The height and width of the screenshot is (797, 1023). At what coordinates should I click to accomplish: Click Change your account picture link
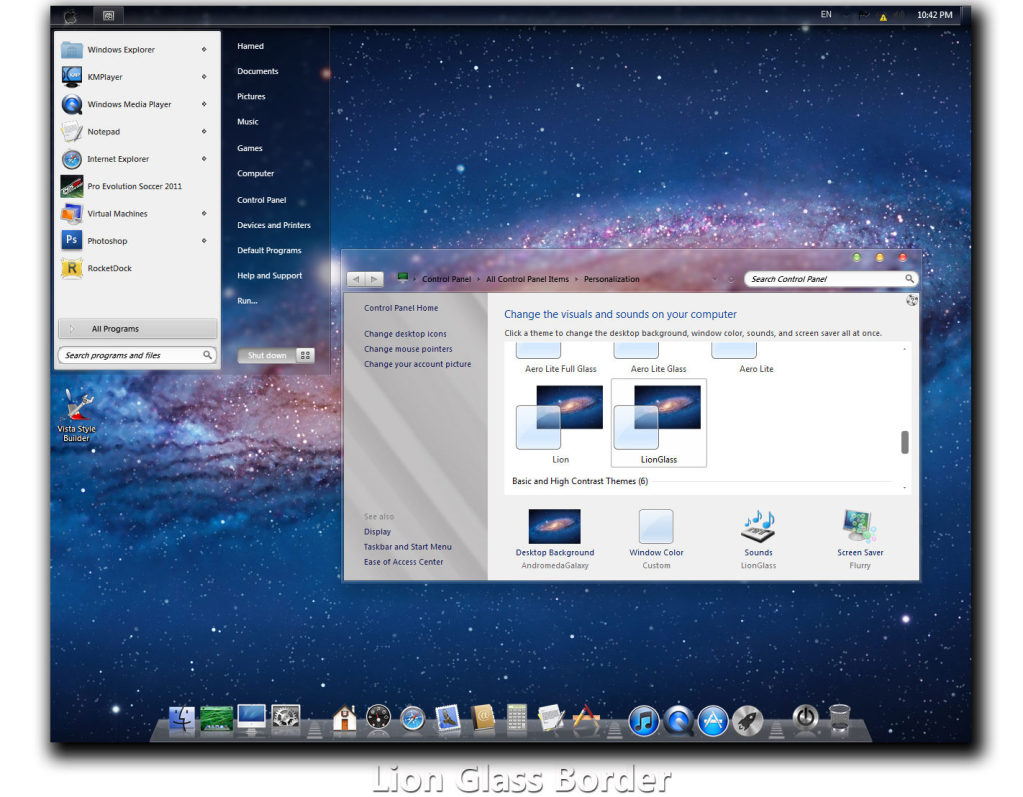418,364
